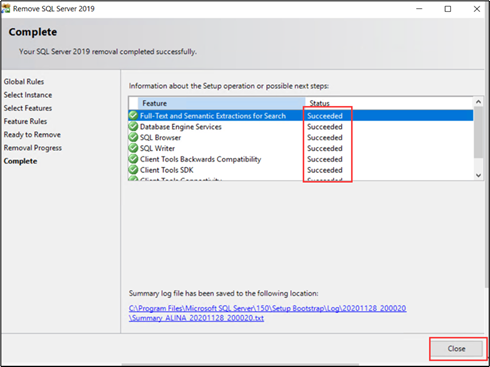This screenshot has width=490, height=367.
Task: Close the window using the title bar X
Action: (x=477, y=9)
